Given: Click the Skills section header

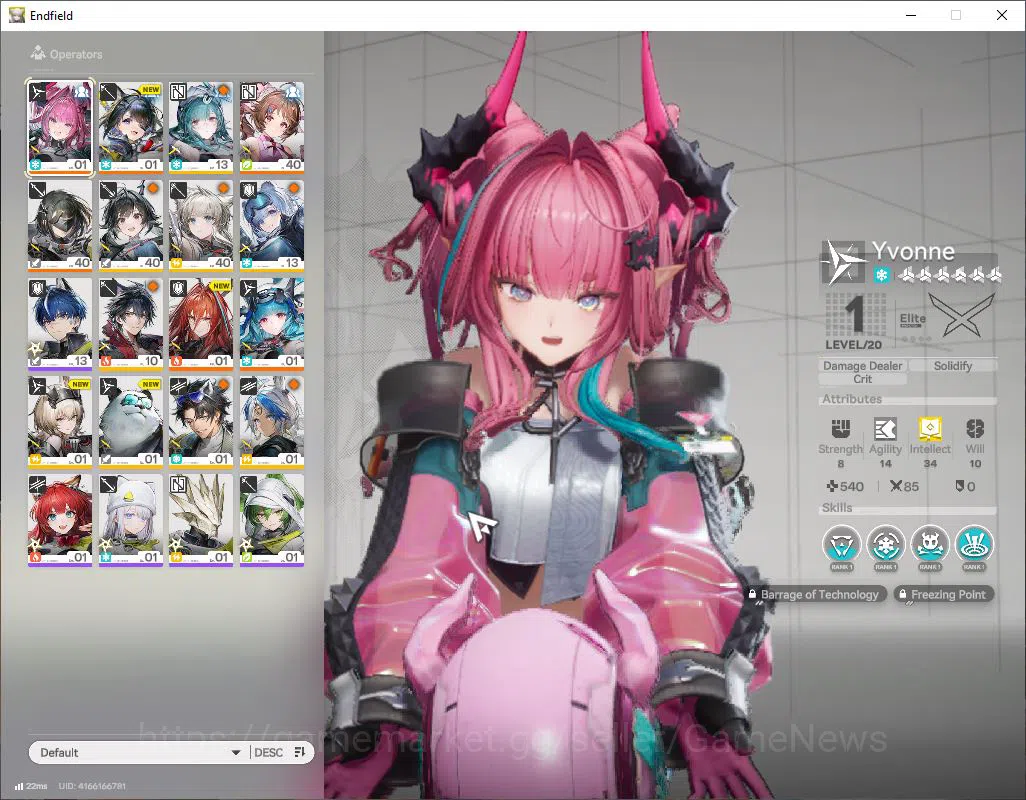Looking at the screenshot, I should click(x=837, y=508).
